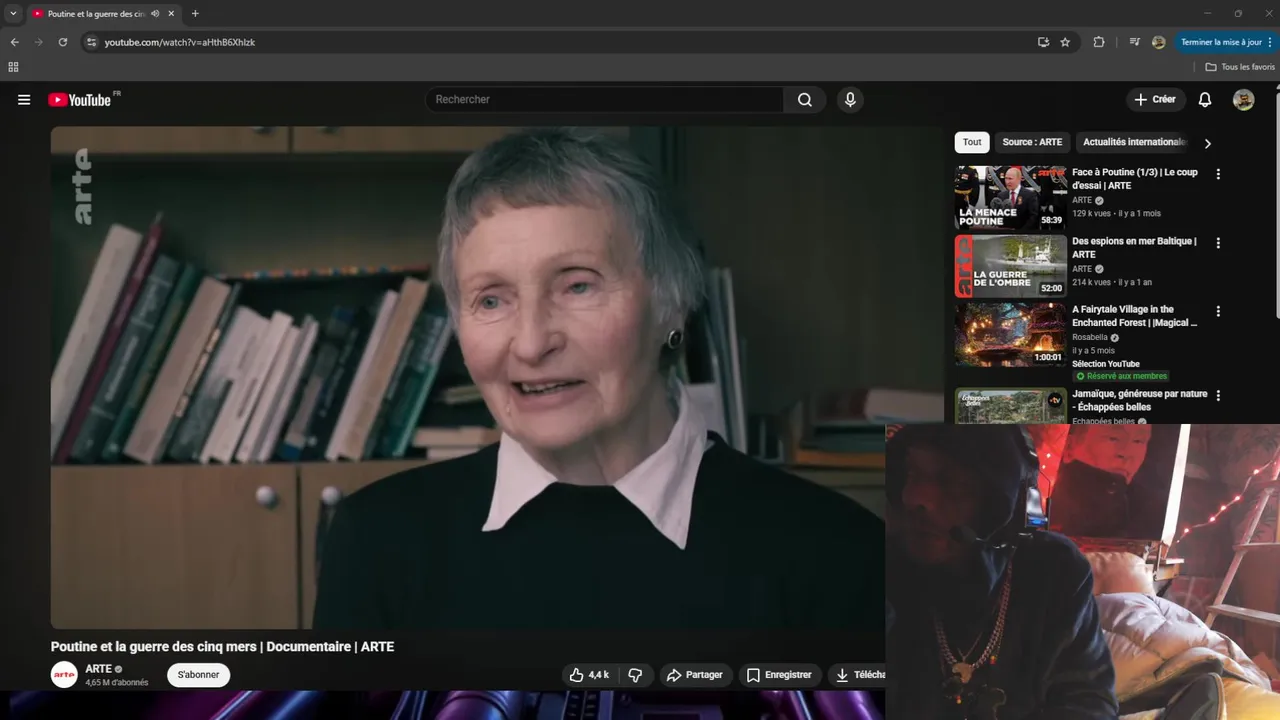Bookmark this page with star icon
Image resolution: width=1280 pixels, height=720 pixels.
click(x=1065, y=42)
